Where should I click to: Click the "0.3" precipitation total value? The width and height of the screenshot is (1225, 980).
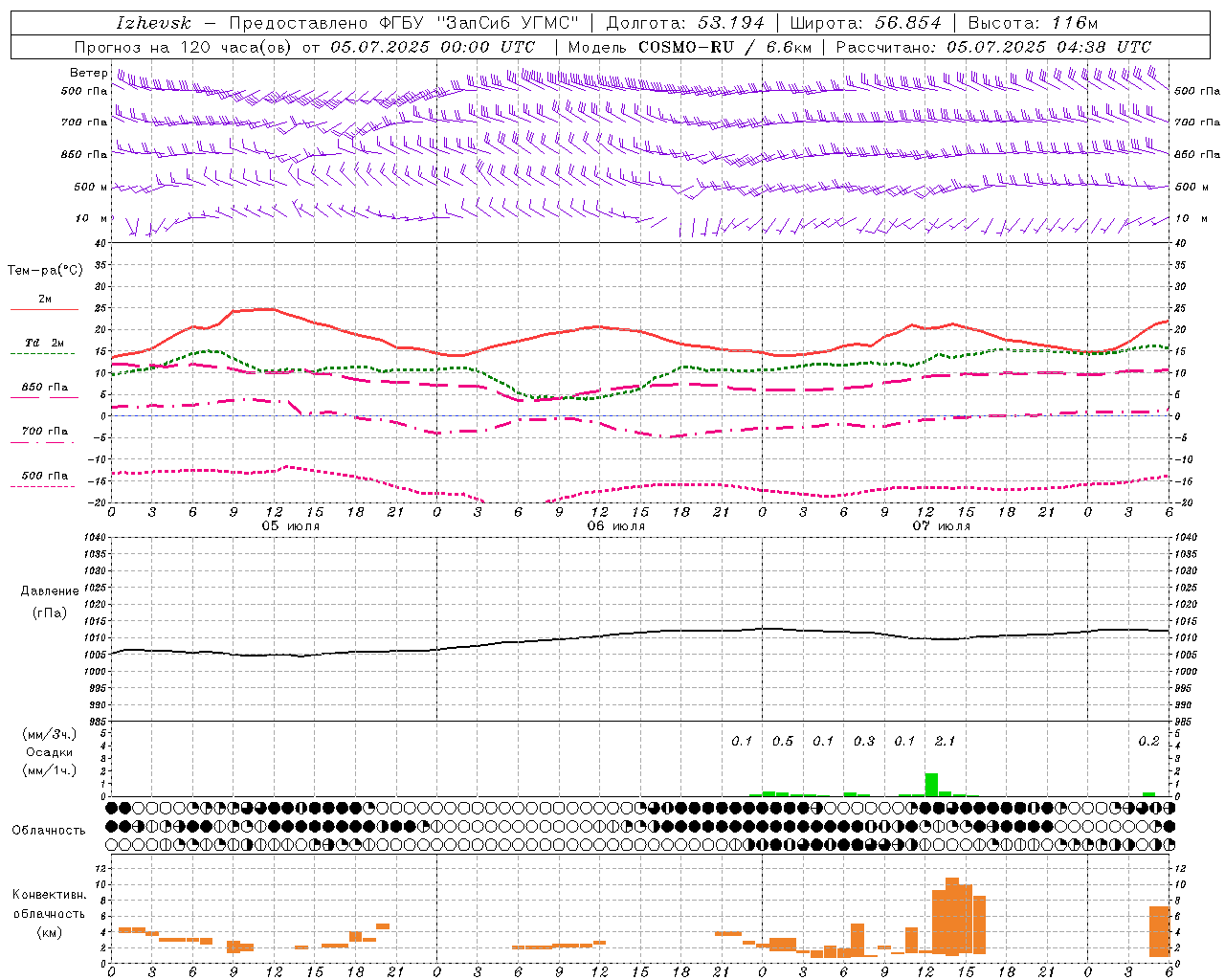pos(864,741)
